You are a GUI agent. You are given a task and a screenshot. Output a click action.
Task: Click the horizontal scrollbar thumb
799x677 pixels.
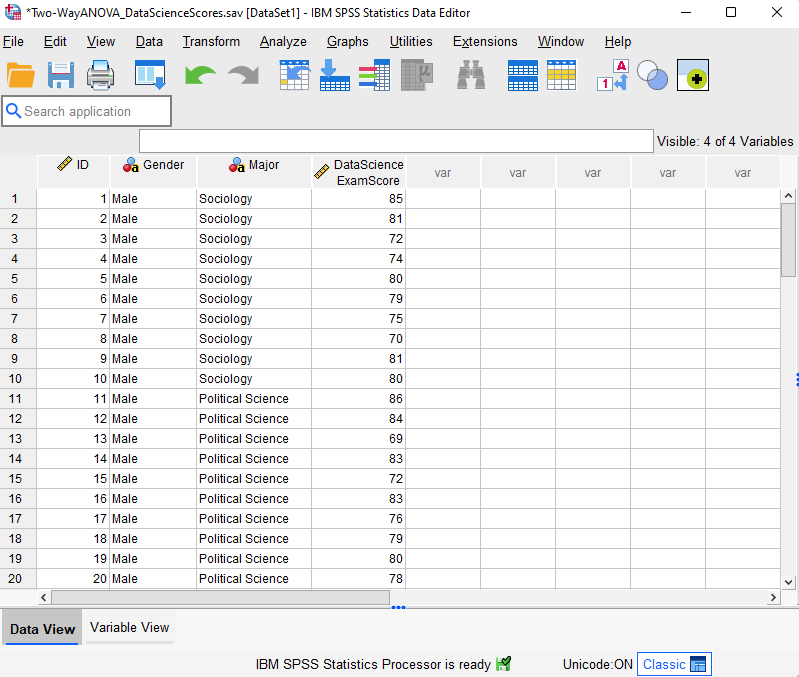[x=221, y=597]
